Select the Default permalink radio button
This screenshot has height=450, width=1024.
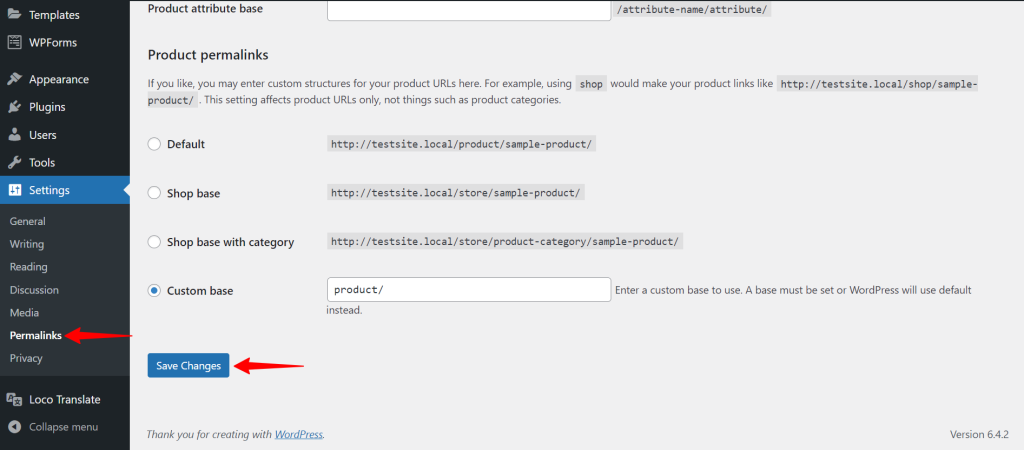154,144
